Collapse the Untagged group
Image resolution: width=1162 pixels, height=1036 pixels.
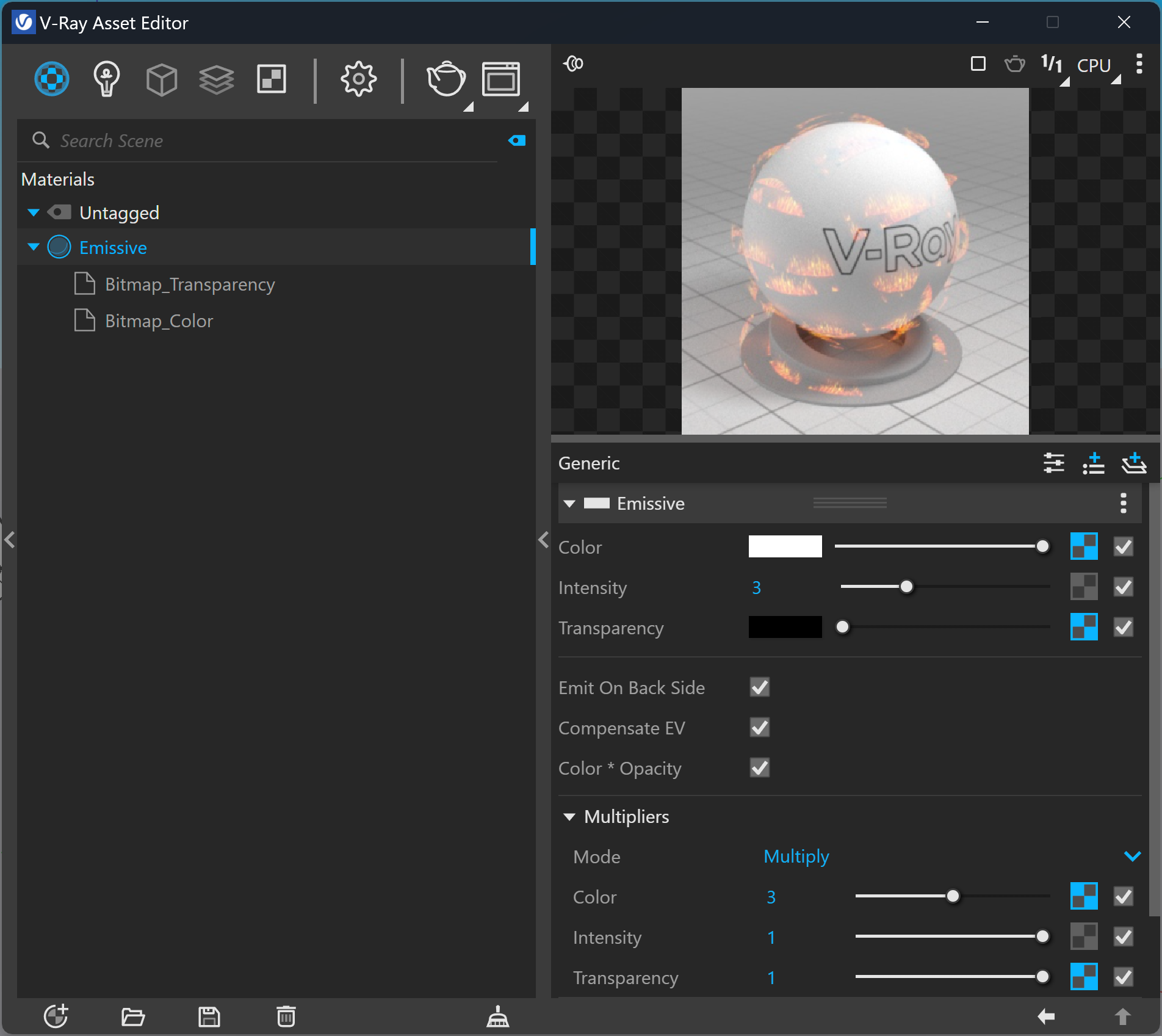[34, 212]
